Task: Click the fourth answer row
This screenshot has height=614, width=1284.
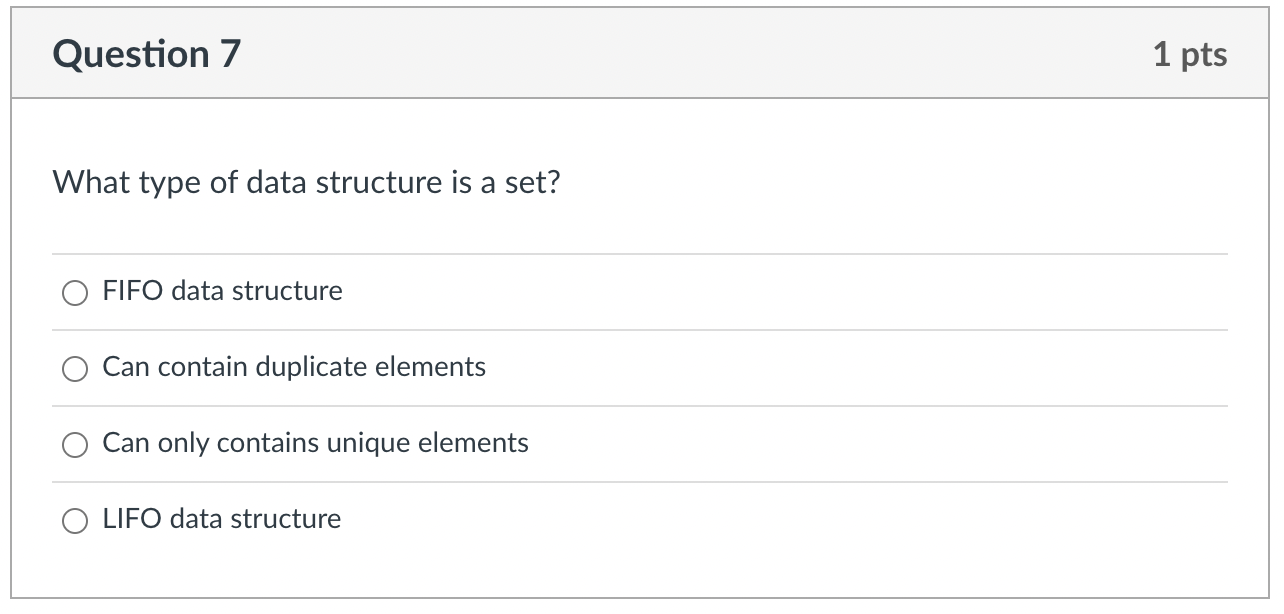Action: 640,519
